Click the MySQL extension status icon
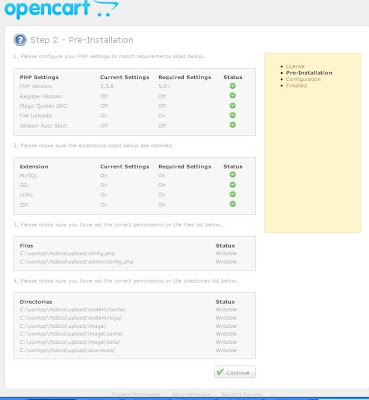This screenshot has width=369, height=400. click(x=233, y=175)
